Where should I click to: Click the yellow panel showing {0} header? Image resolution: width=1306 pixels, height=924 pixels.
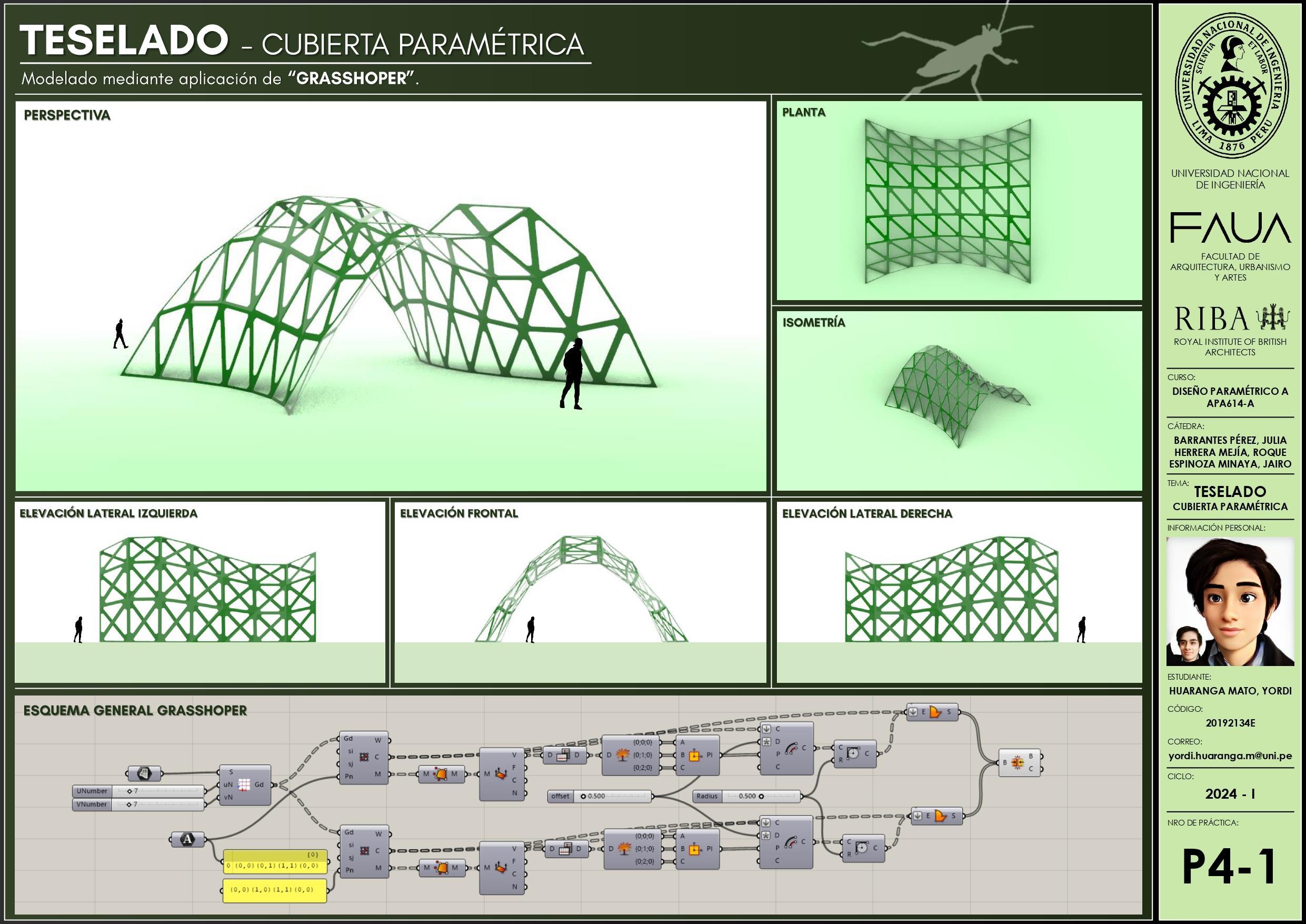pos(275,861)
